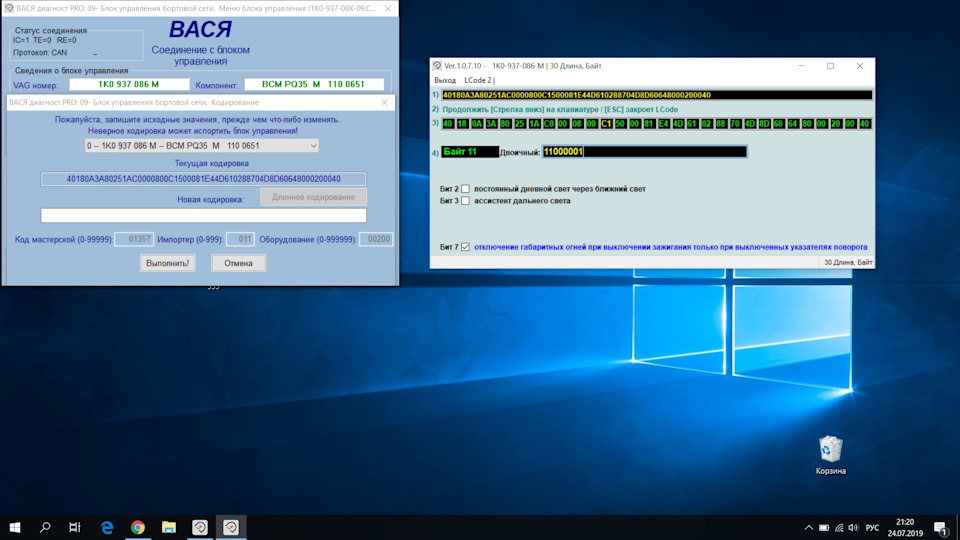Open Windows Start menu

tap(15, 527)
